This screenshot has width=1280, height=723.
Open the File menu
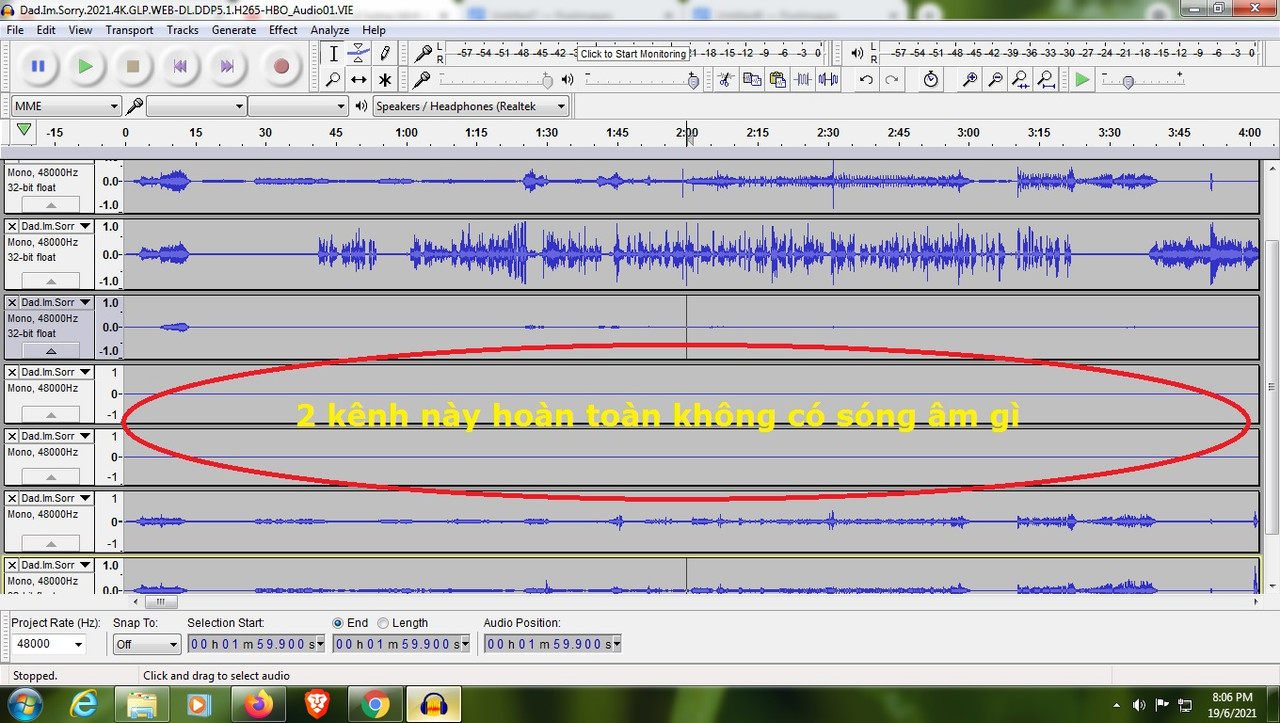pos(15,30)
